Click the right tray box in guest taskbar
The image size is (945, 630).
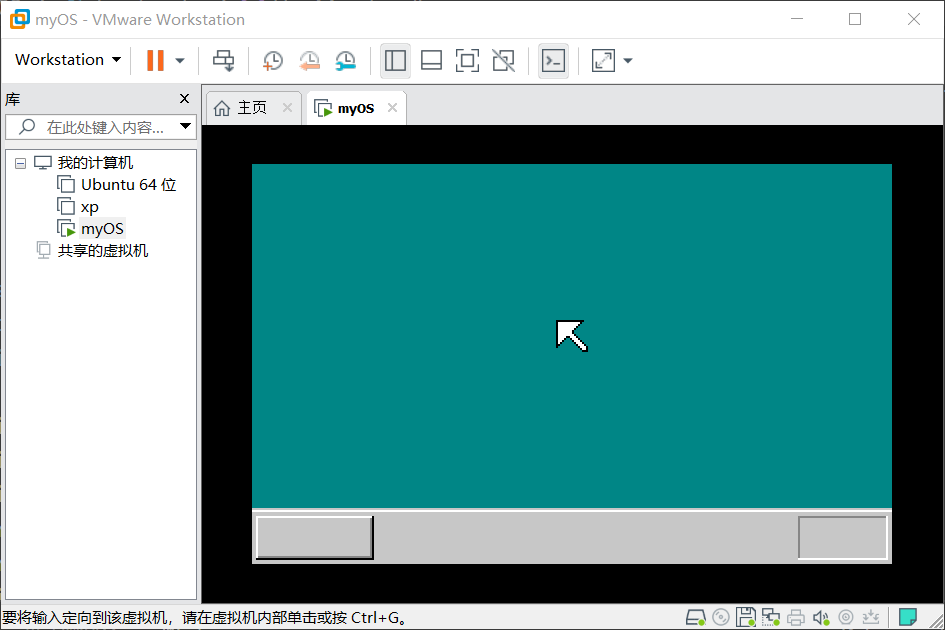point(843,537)
